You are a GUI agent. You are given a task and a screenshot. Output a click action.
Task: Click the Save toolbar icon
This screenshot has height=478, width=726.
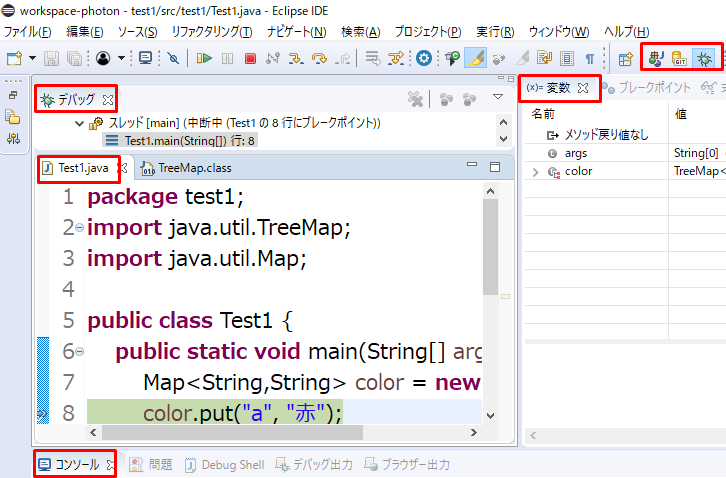(51, 58)
